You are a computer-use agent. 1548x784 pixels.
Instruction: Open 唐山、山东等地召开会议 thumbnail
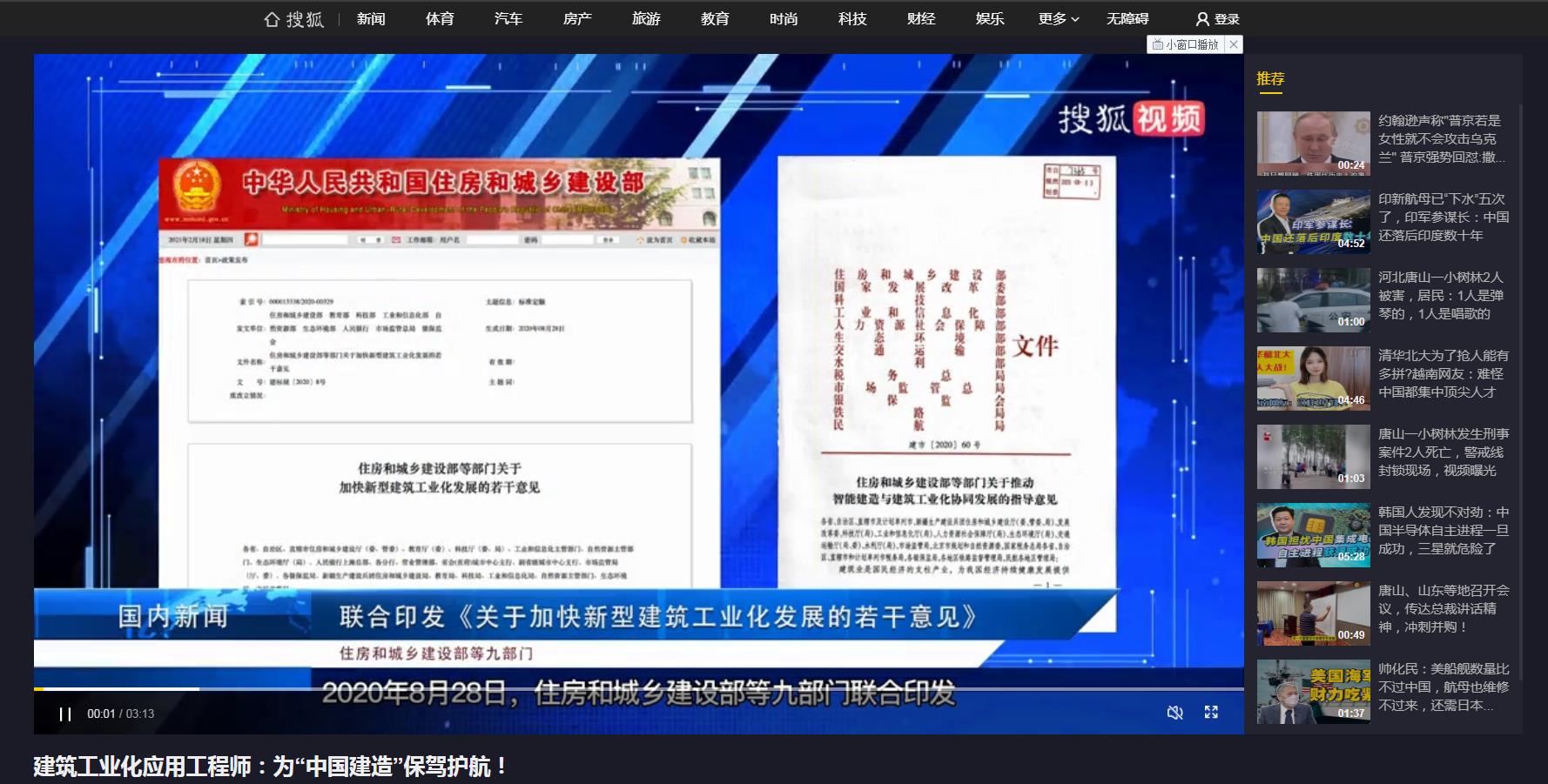[1313, 613]
